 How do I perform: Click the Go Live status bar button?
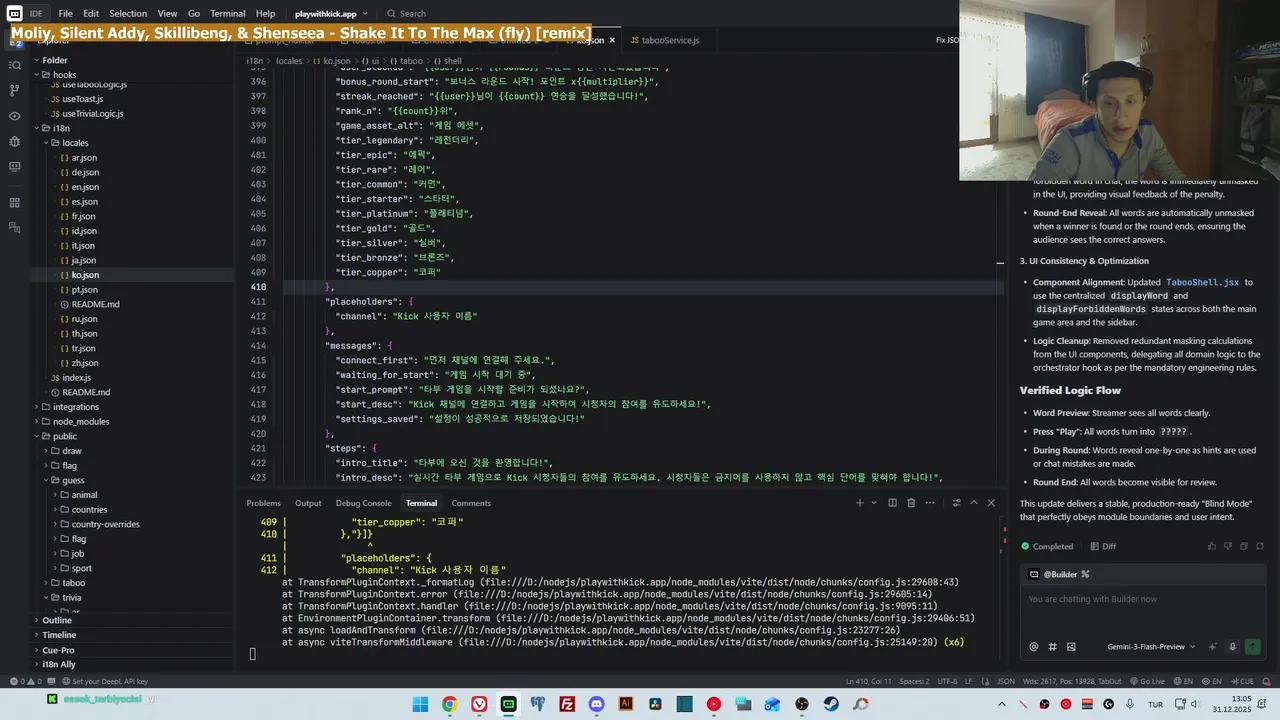(x=1147, y=681)
